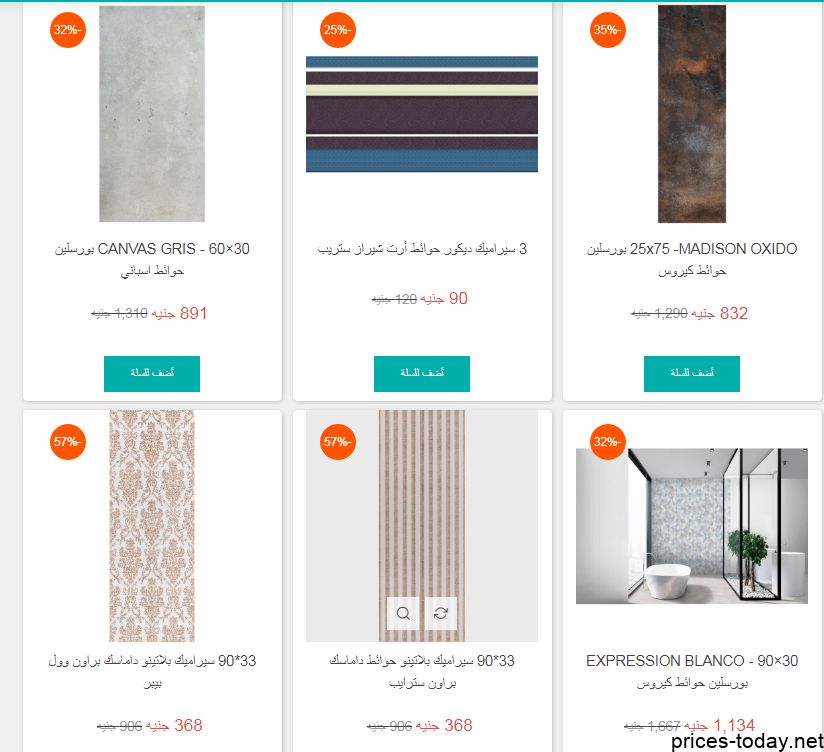Add MADISON OXIDO 25x75 to cart

point(692,374)
